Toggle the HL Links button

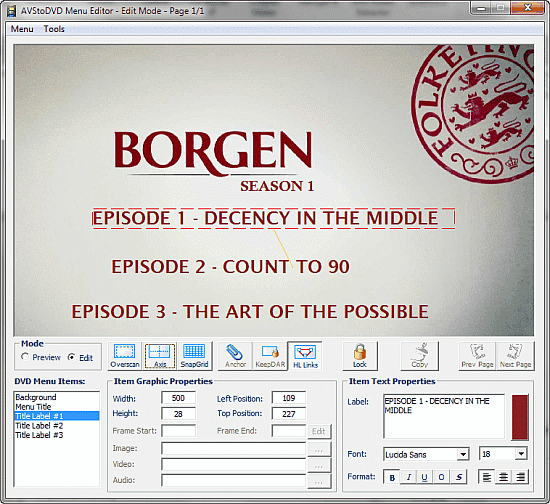click(x=305, y=356)
